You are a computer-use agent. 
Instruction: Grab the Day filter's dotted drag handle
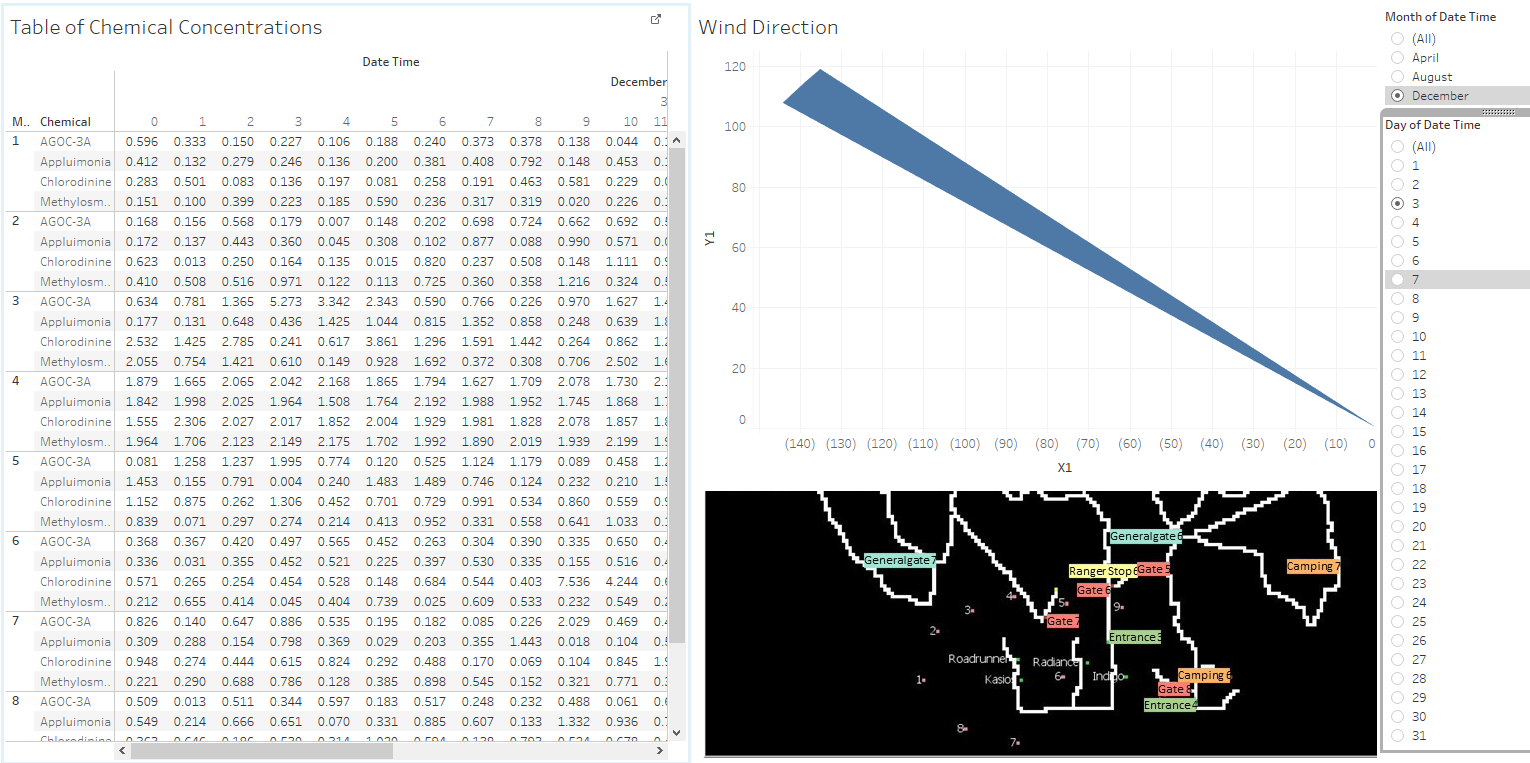[x=1499, y=112]
